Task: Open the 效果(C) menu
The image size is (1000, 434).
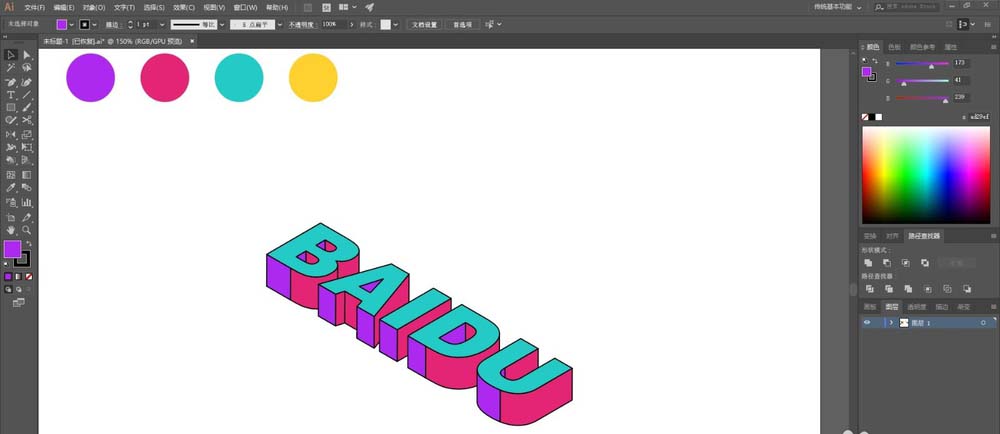Action: (x=184, y=8)
